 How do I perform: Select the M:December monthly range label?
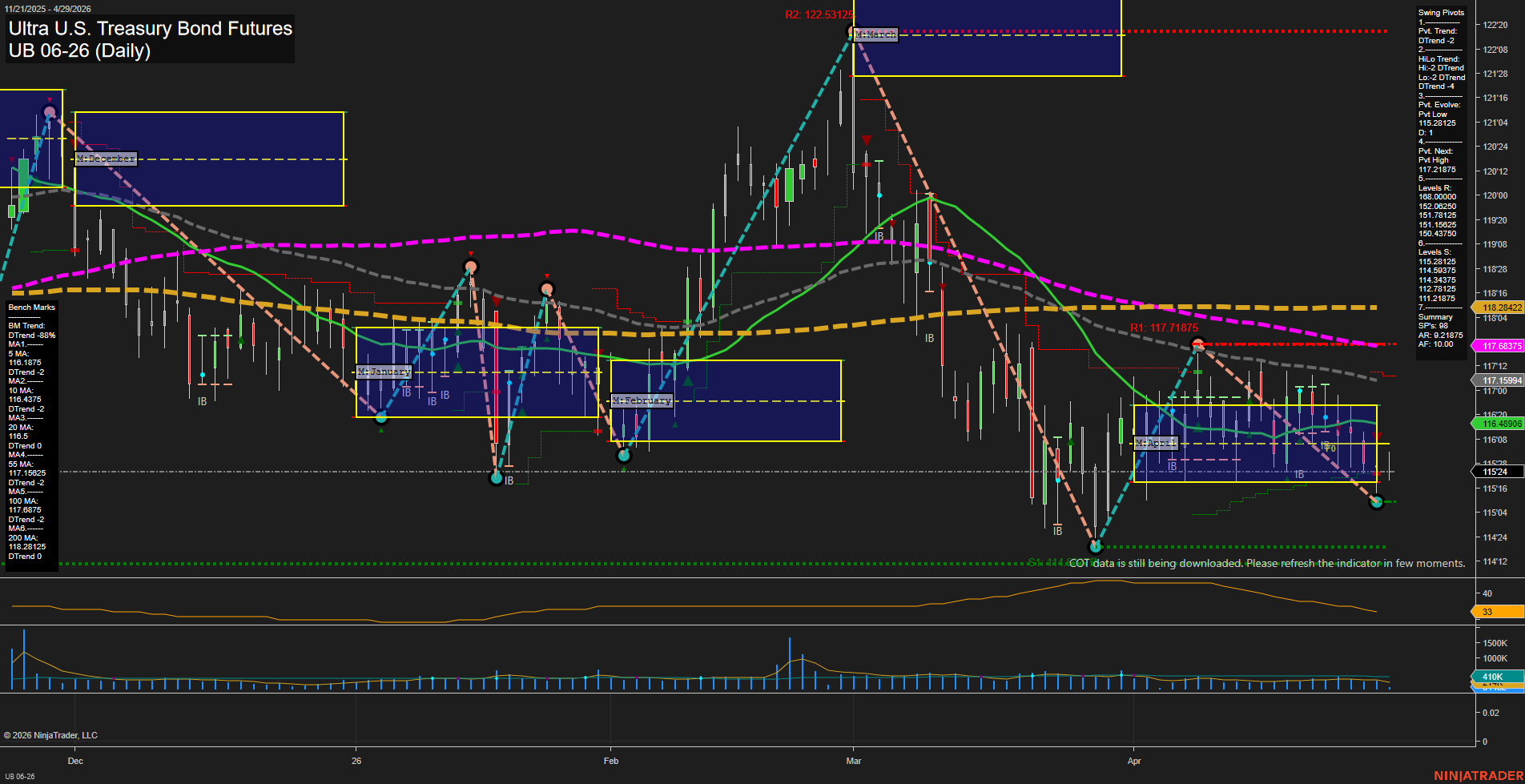click(x=106, y=159)
